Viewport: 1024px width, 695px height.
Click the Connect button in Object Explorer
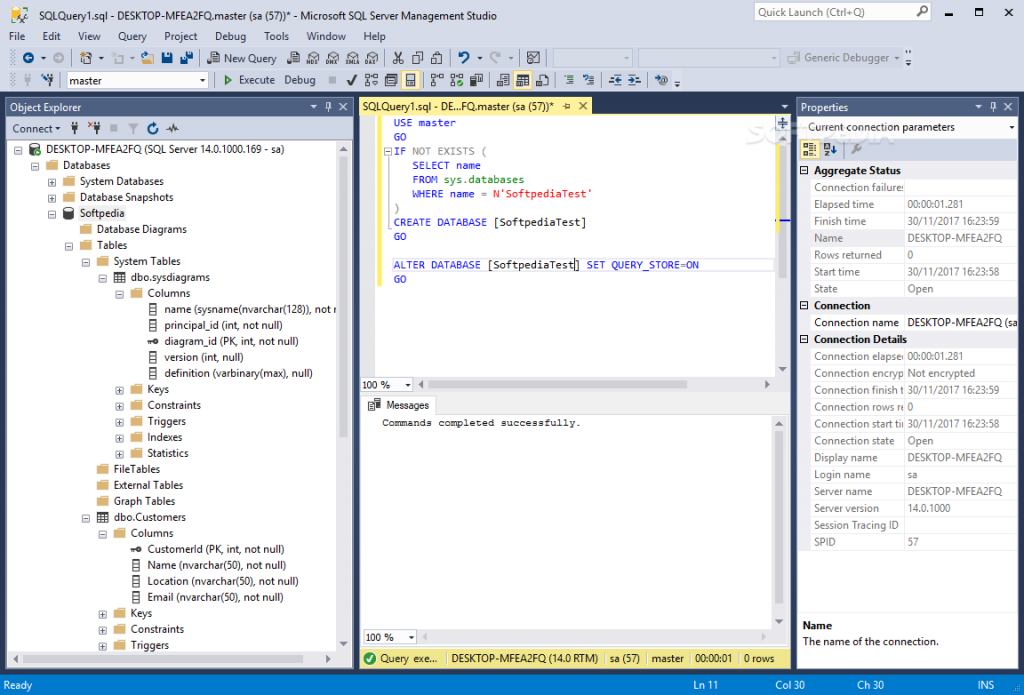(x=34, y=128)
